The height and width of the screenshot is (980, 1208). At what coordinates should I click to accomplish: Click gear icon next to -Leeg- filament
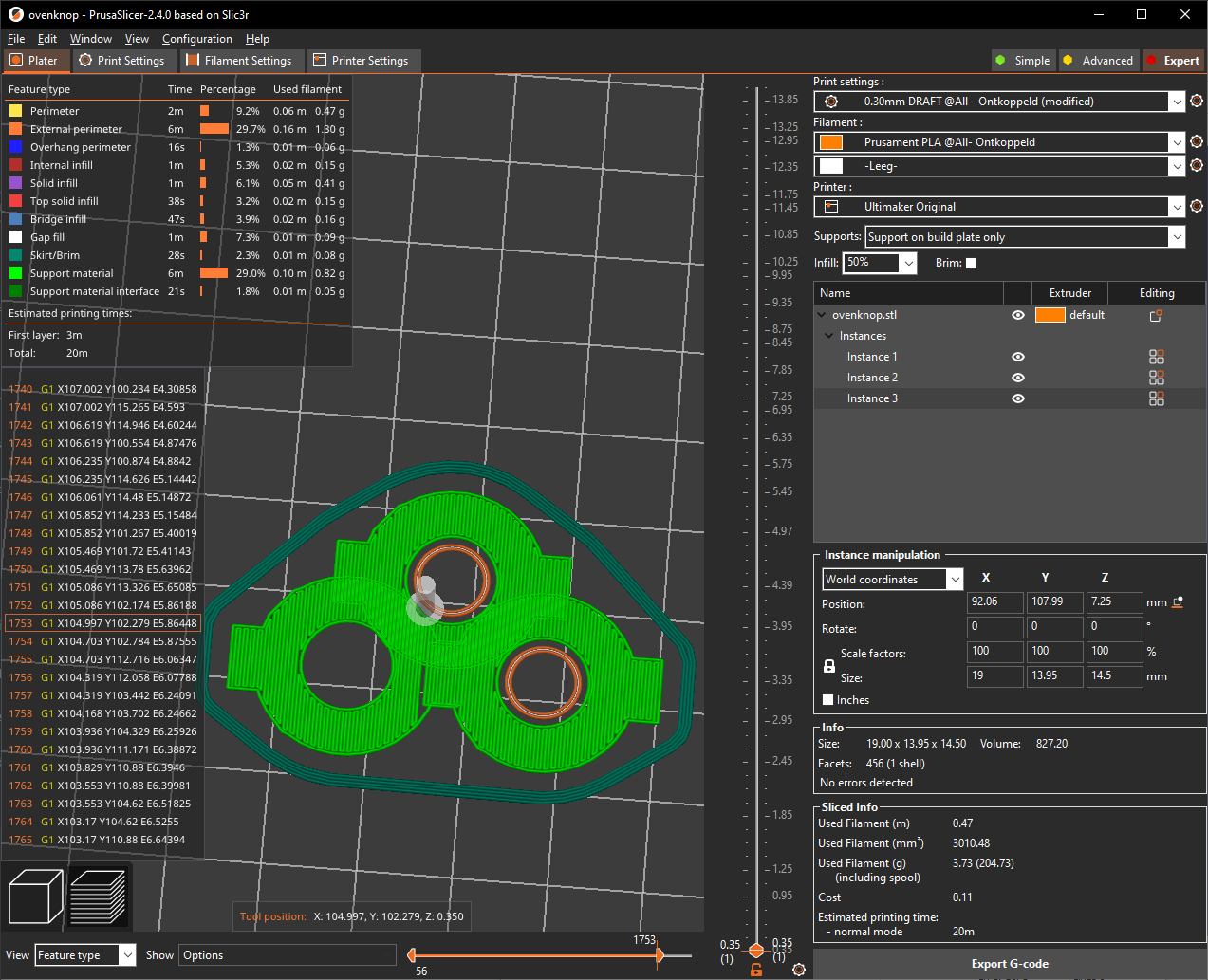[x=1197, y=165]
